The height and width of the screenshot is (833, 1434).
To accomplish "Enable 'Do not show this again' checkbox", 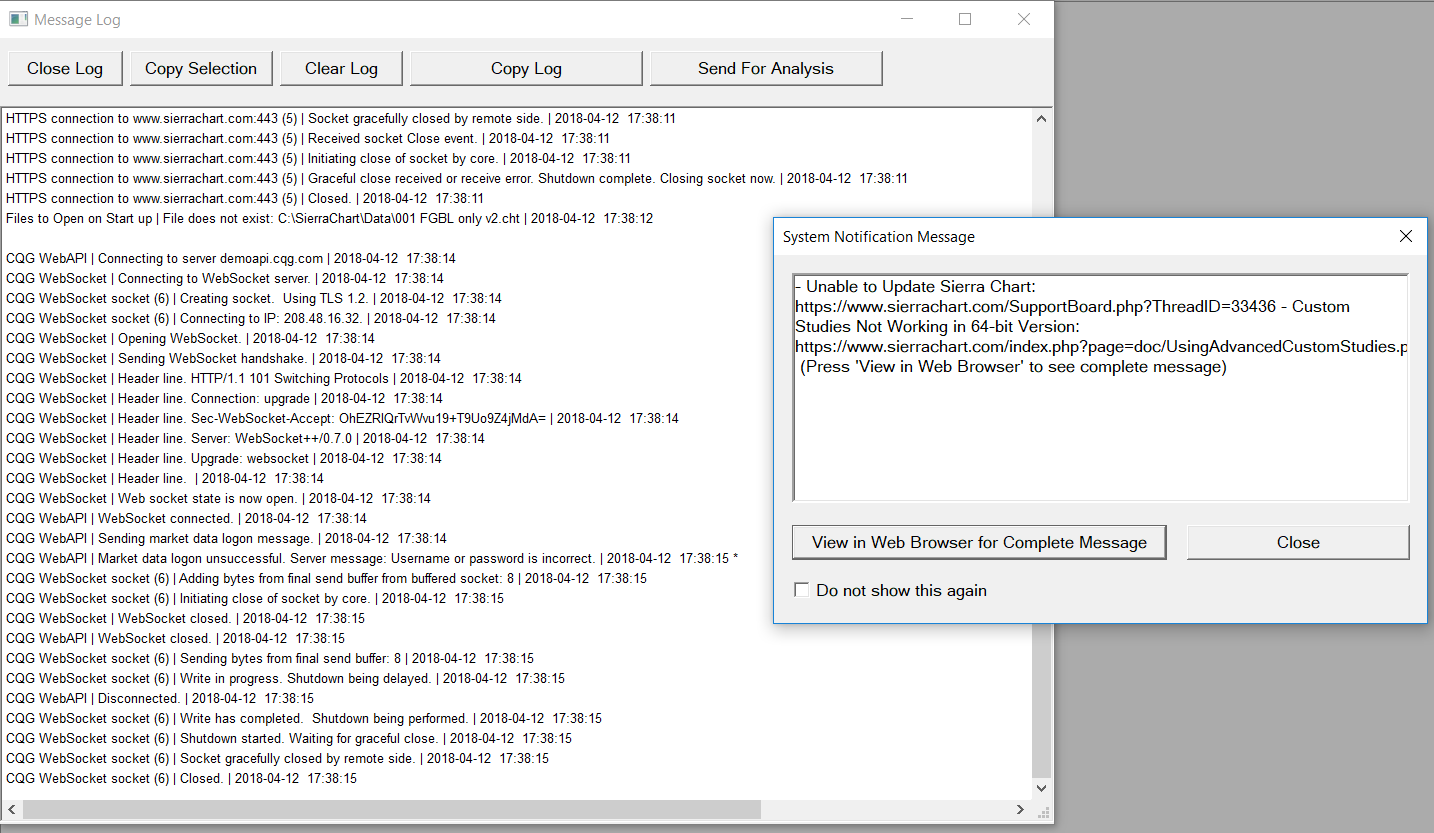I will [x=802, y=590].
